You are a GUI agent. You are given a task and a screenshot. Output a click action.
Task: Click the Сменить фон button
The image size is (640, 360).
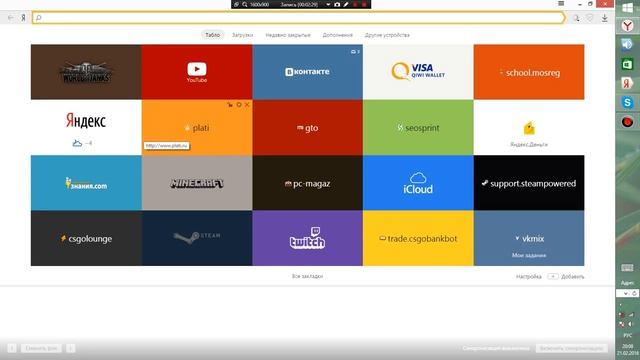(41, 348)
